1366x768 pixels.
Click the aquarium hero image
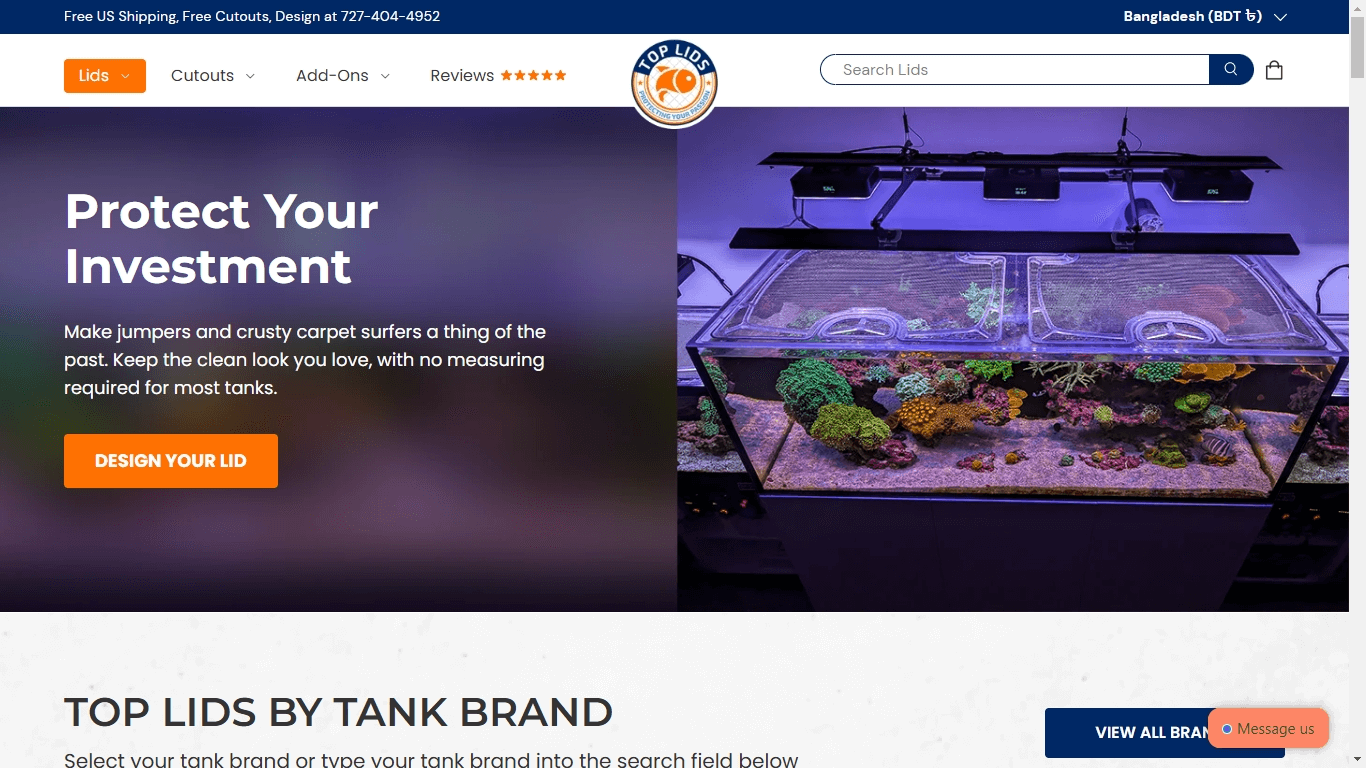1013,359
